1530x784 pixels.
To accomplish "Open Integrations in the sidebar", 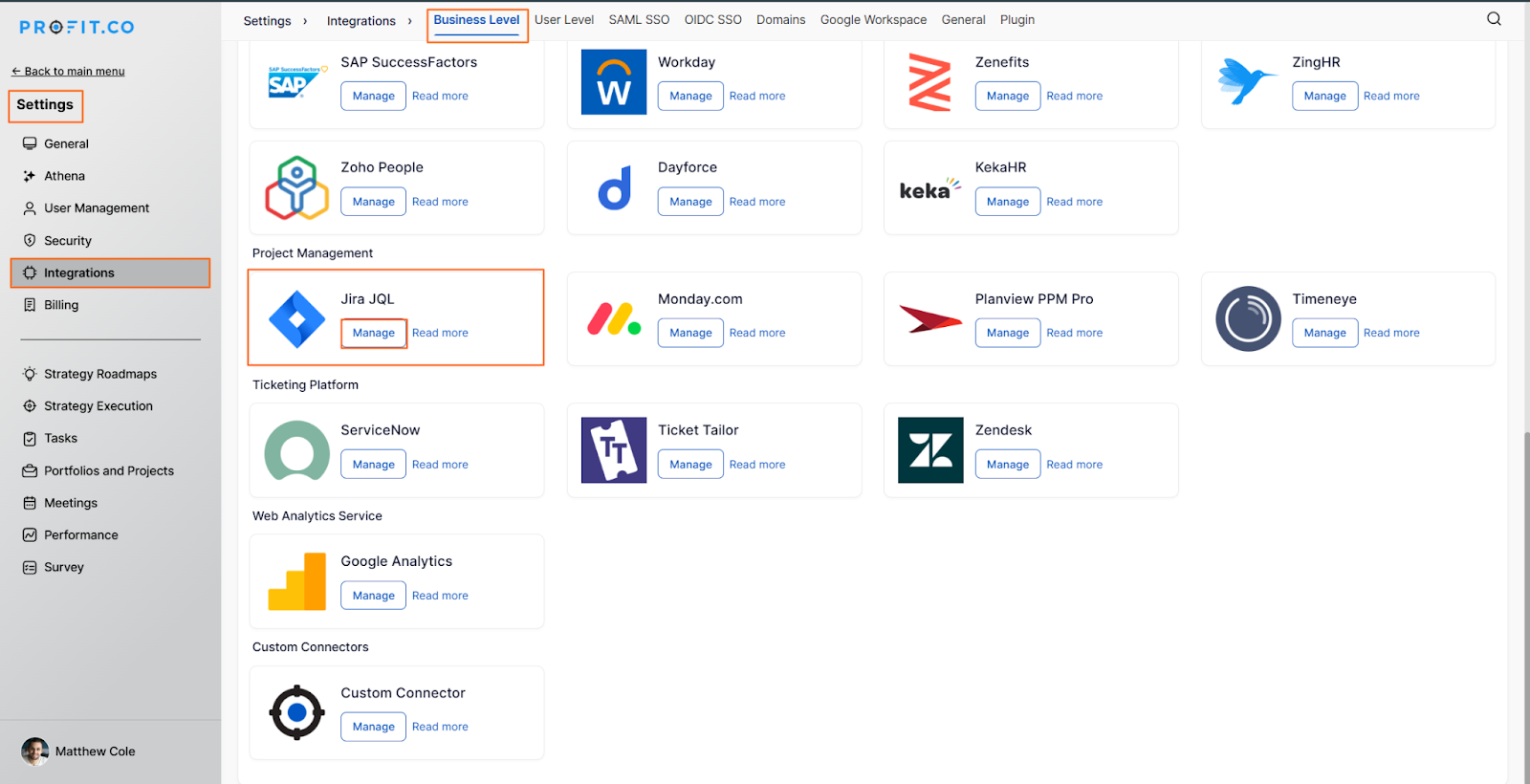I will [x=110, y=272].
